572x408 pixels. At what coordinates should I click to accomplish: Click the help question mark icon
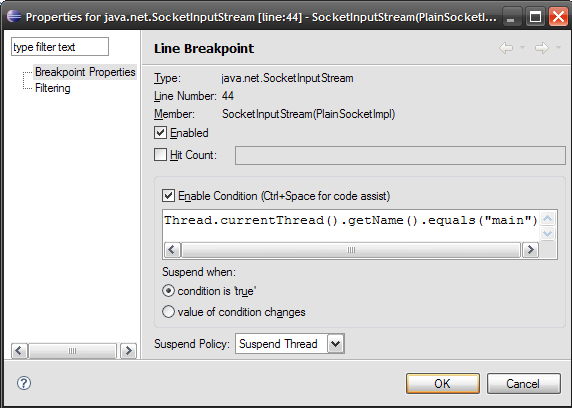tap(24, 383)
